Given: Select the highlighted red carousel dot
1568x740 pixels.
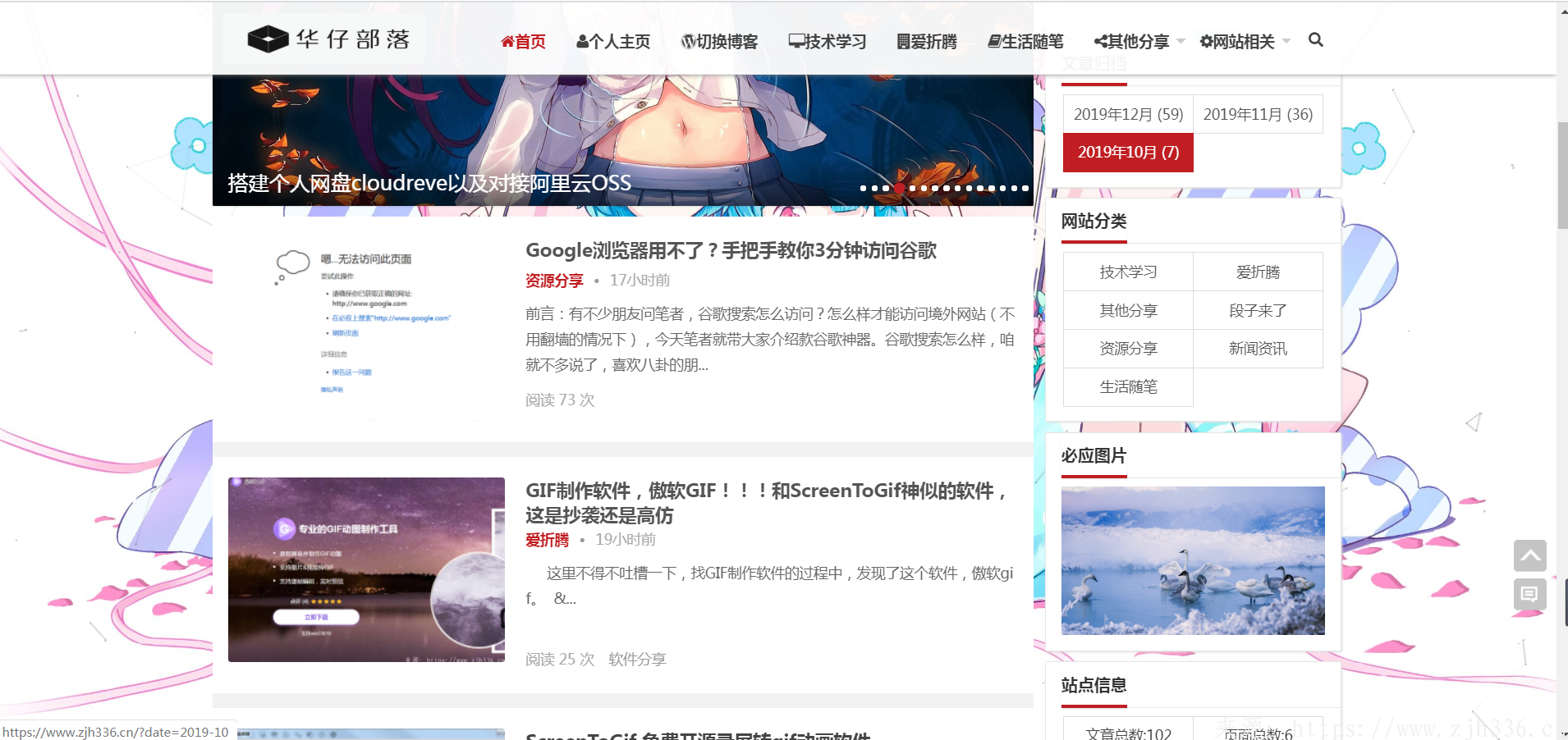Looking at the screenshot, I should (x=900, y=188).
